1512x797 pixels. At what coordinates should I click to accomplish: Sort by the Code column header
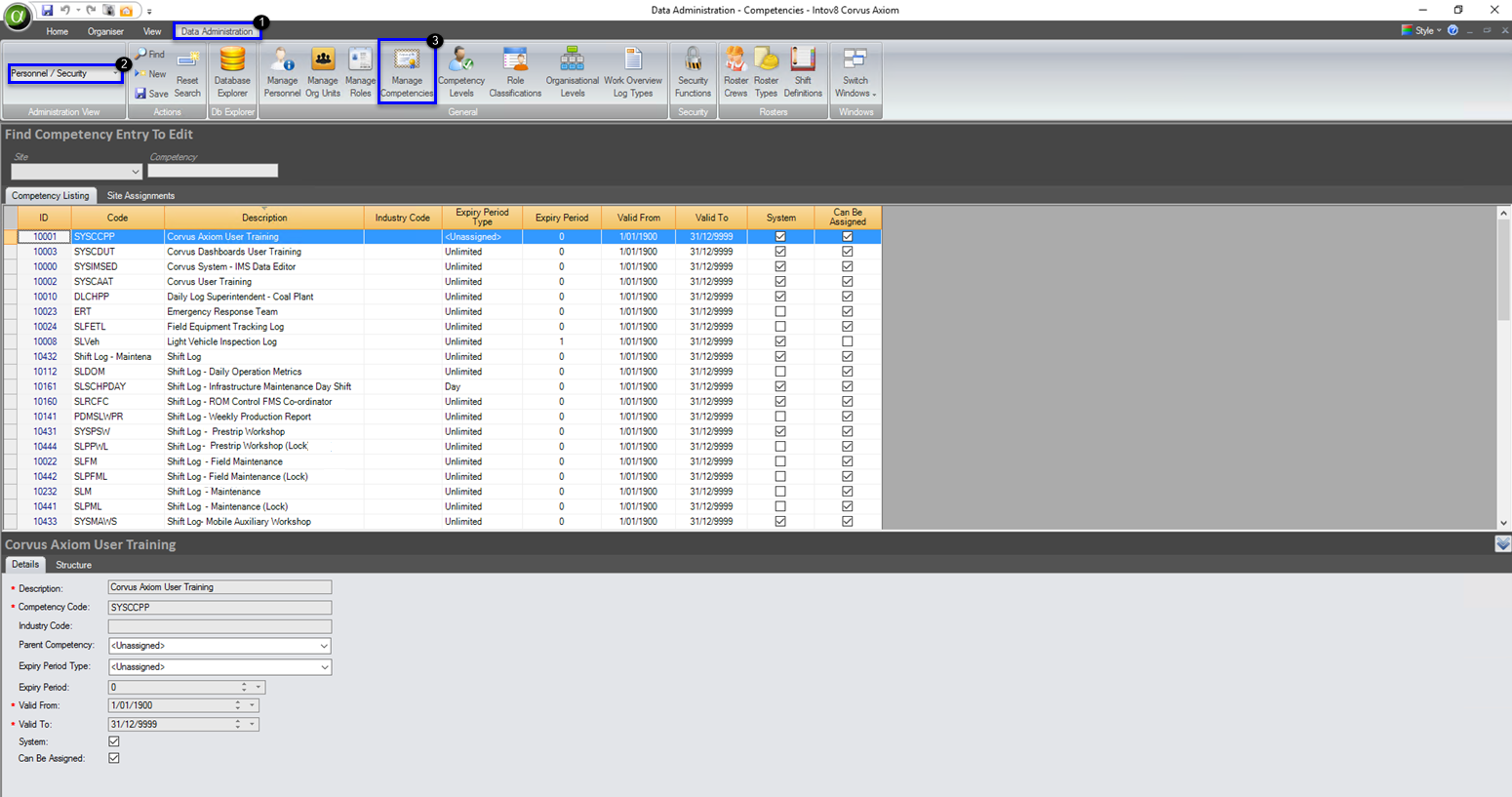pos(117,218)
